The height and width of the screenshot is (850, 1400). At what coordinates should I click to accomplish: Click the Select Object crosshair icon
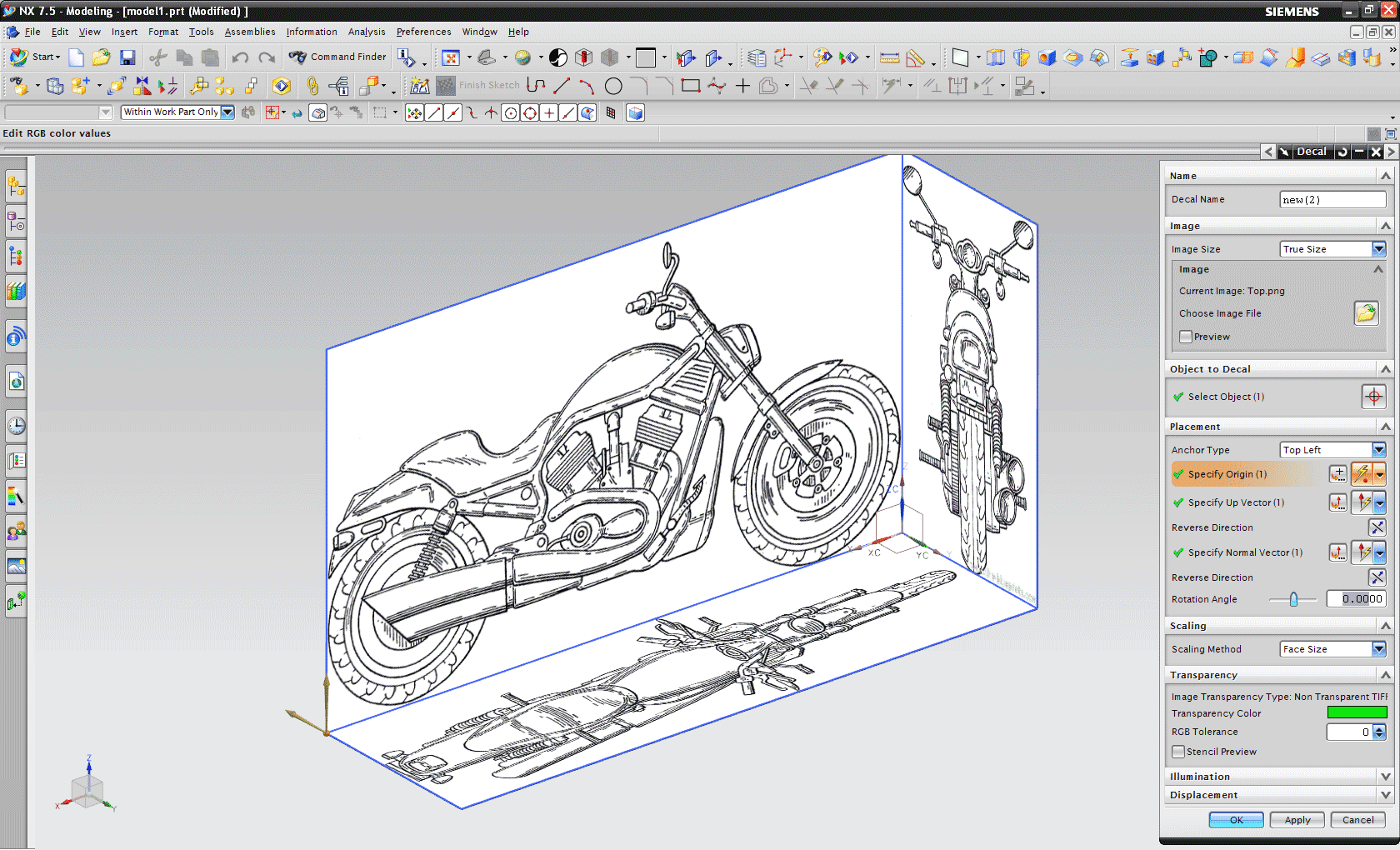(x=1373, y=397)
